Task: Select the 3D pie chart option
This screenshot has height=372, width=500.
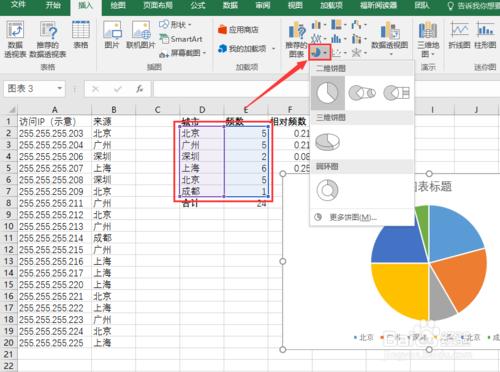Action: pyautogui.click(x=327, y=142)
